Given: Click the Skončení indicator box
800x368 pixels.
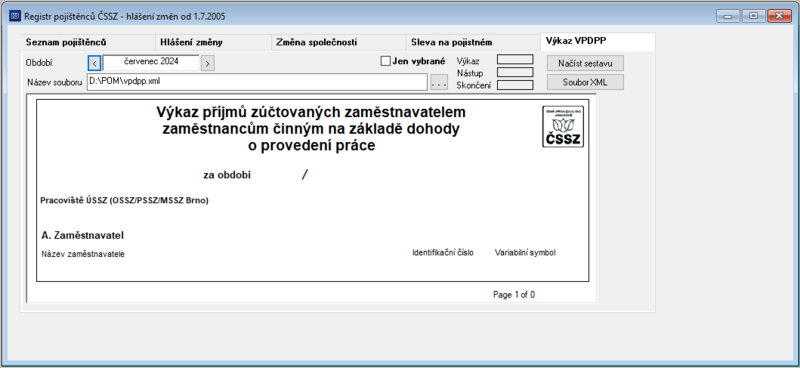Looking at the screenshot, I should (515, 85).
